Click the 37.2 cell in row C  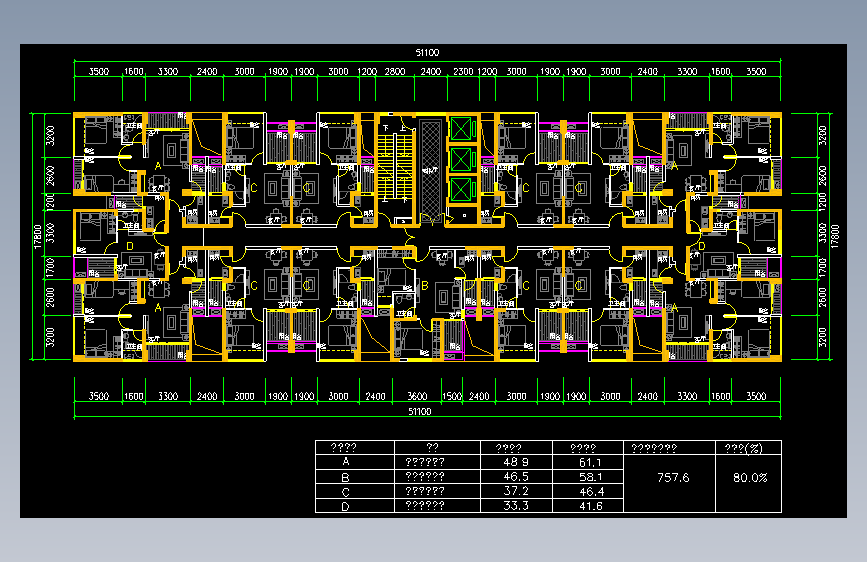click(x=516, y=491)
